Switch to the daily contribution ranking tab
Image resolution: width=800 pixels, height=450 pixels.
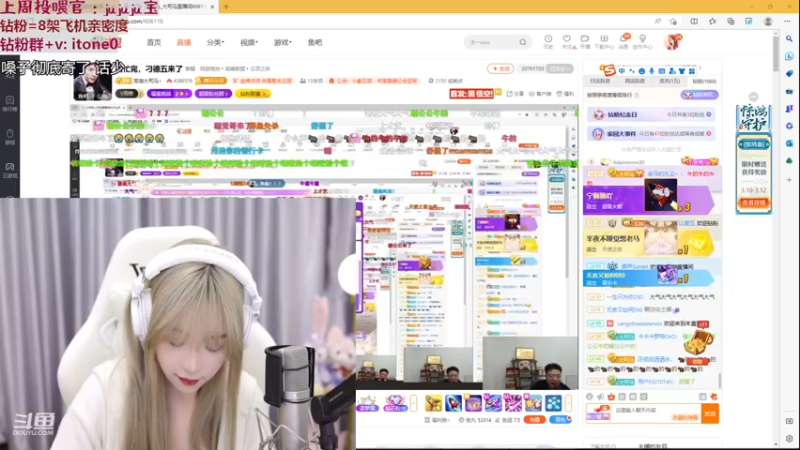click(600, 81)
